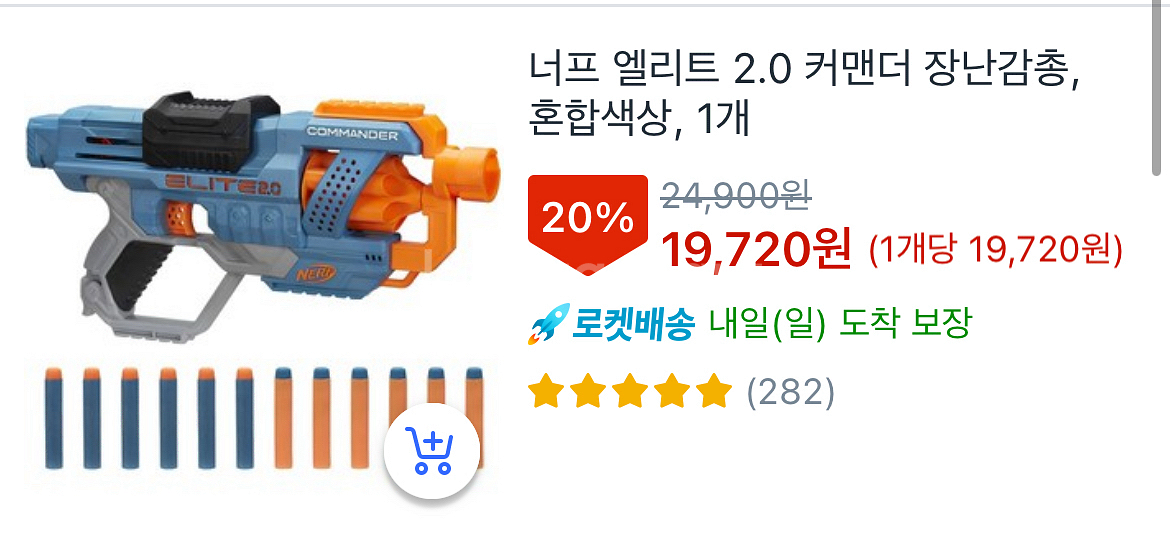
Task: Click the orange foam darts in product image
Action: click(x=377, y=418)
